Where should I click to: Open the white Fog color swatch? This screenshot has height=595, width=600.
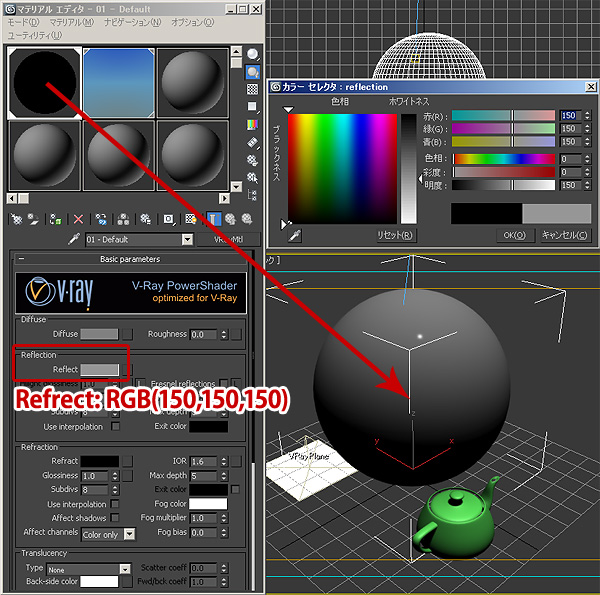(208, 504)
